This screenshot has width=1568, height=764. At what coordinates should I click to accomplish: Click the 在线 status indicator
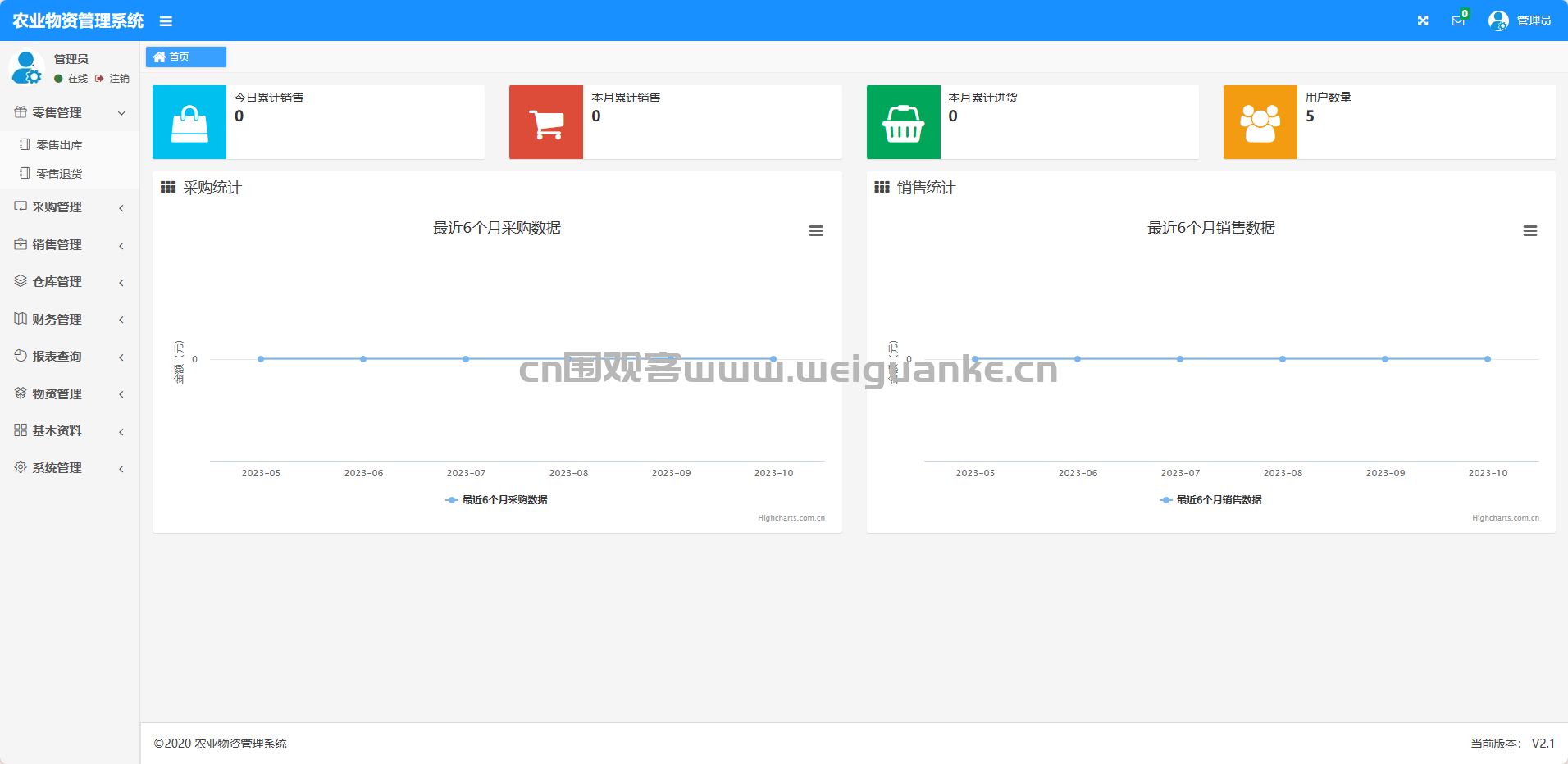pyautogui.click(x=71, y=79)
